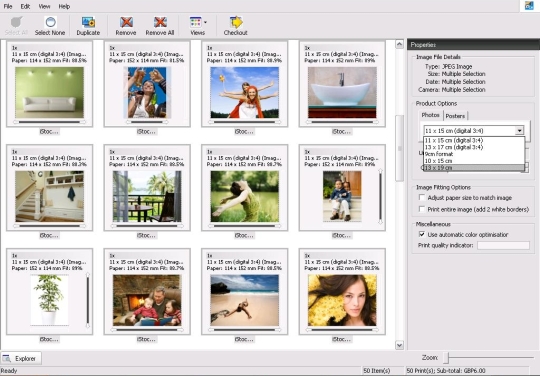Select the two children on steps photo
This screenshot has width=540, height=376.
[342, 197]
